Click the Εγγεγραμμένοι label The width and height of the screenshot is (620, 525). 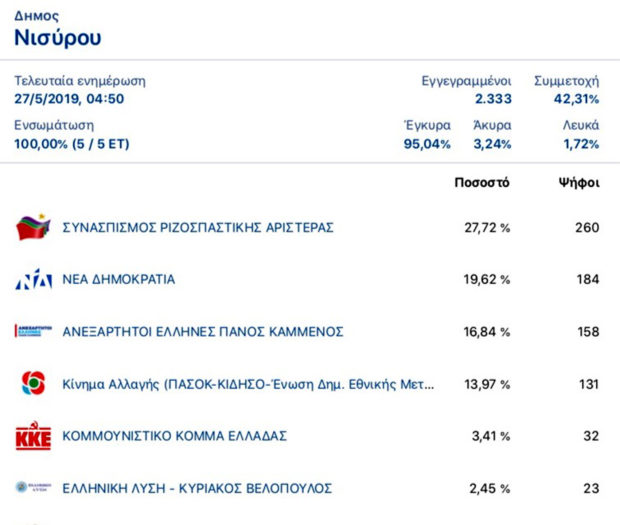point(467,81)
